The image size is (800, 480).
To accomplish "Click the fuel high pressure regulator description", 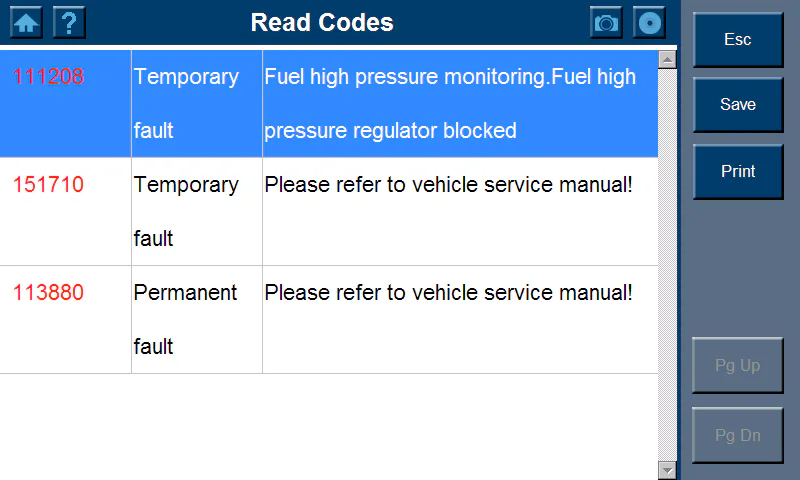I will point(450,103).
